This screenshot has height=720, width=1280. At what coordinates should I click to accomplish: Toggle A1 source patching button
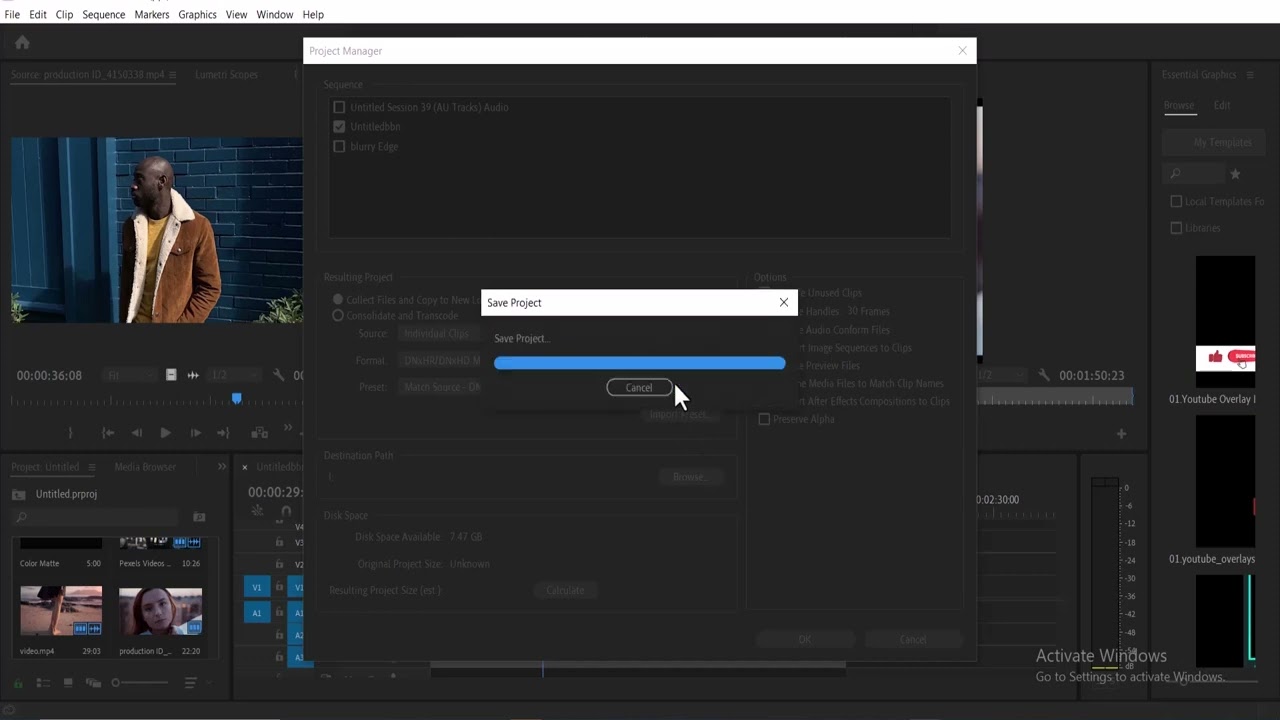point(257,613)
